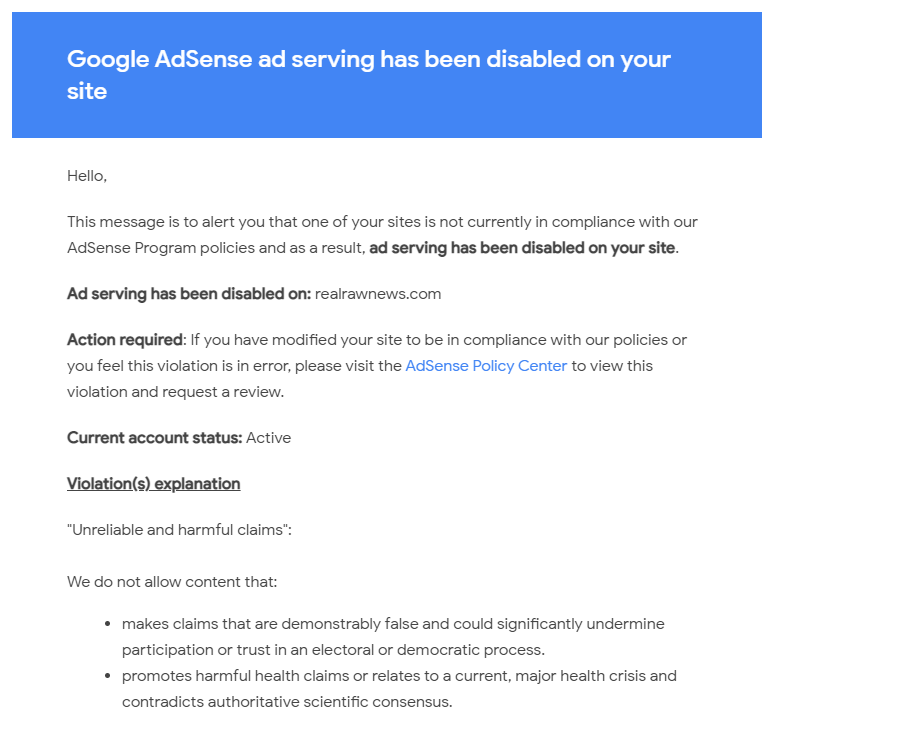Click the 'Unreliable and harmful claims' quoted text
The width and height of the screenshot is (902, 737).
(x=179, y=530)
